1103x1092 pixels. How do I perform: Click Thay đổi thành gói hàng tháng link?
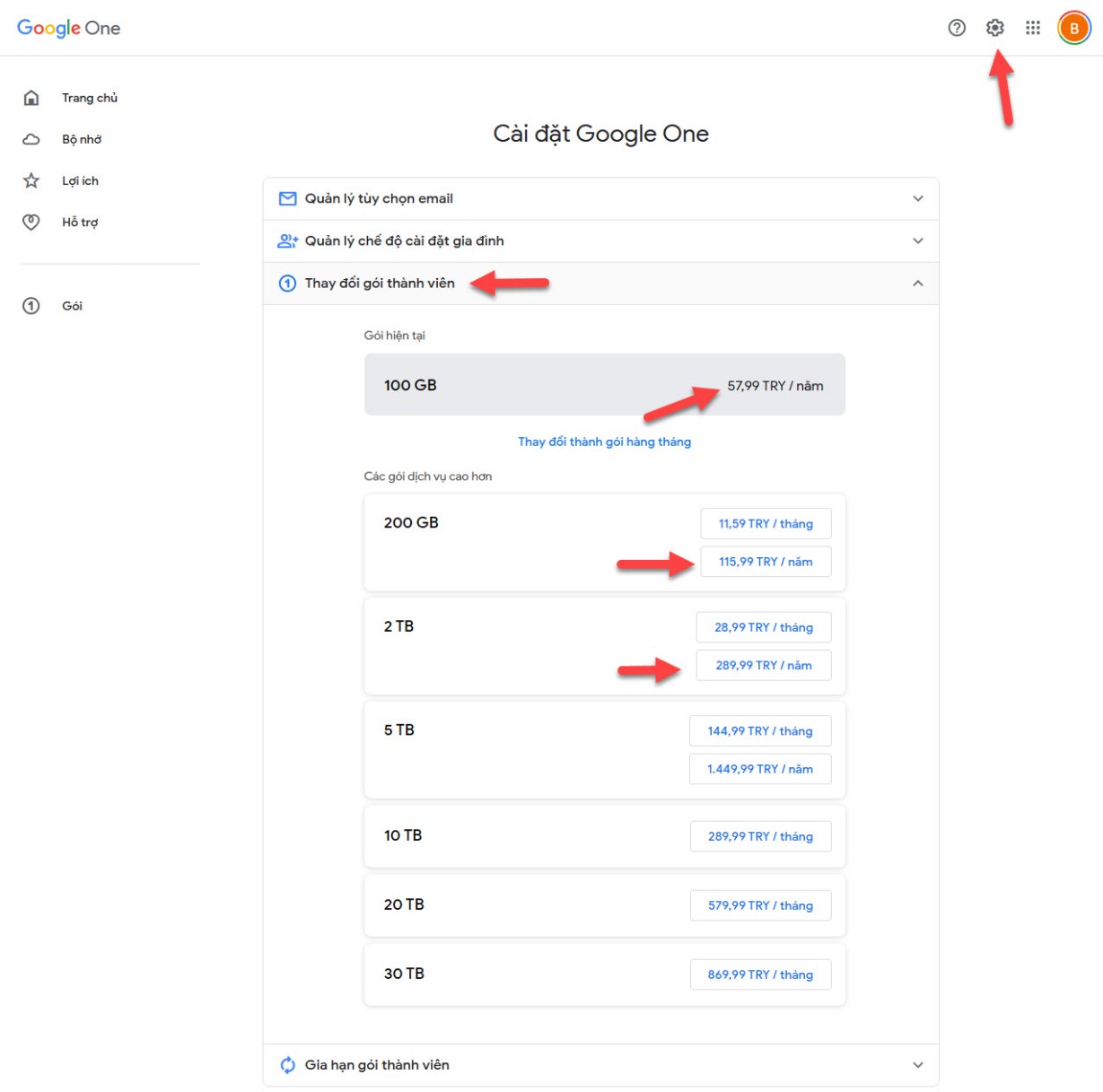pos(604,441)
